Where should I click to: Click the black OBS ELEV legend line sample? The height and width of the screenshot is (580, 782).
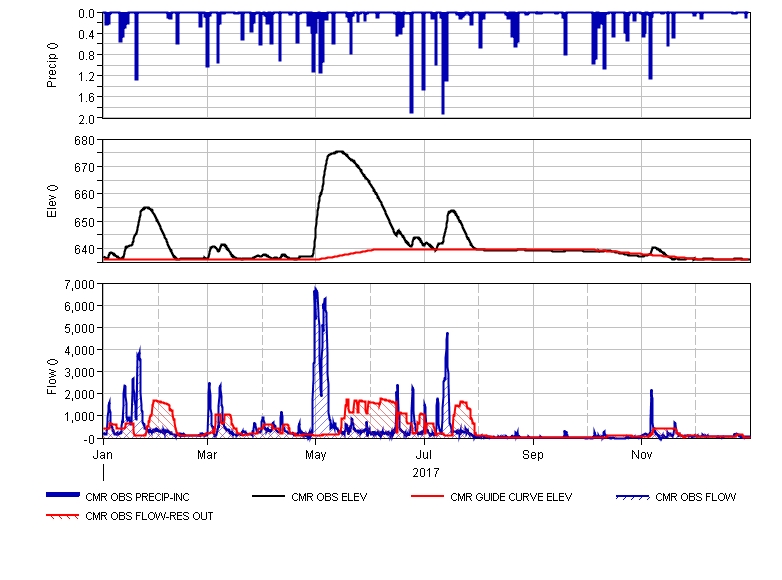click(x=268, y=496)
